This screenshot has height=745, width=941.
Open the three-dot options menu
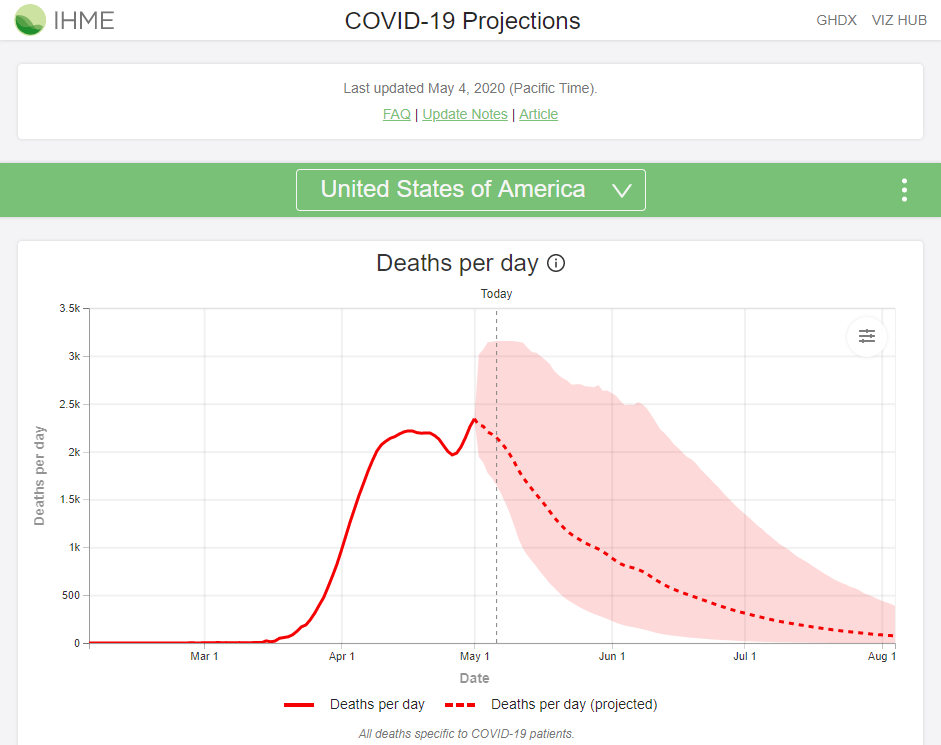pos(904,190)
